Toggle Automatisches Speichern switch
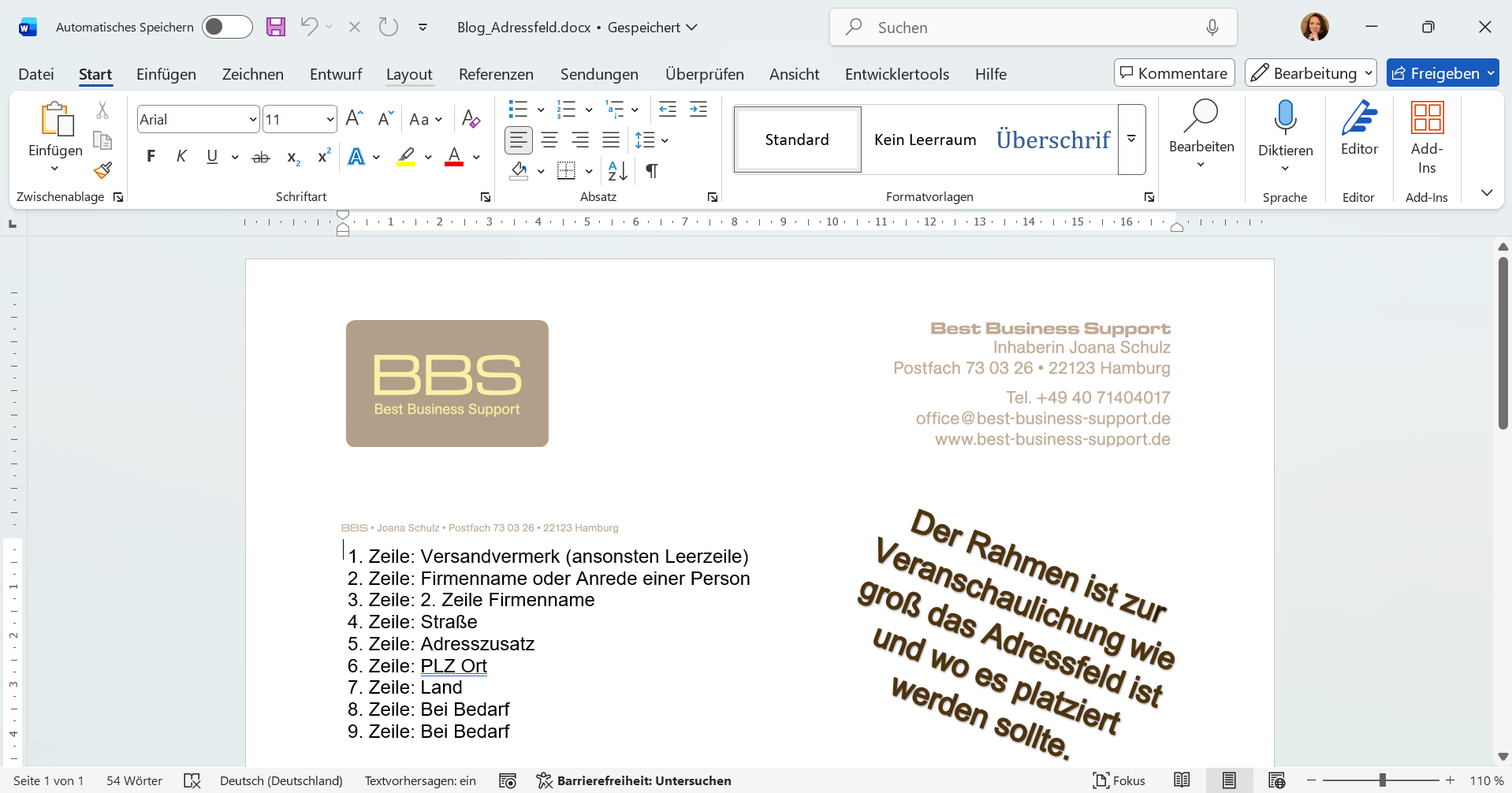This screenshot has height=793, width=1512. (227, 26)
